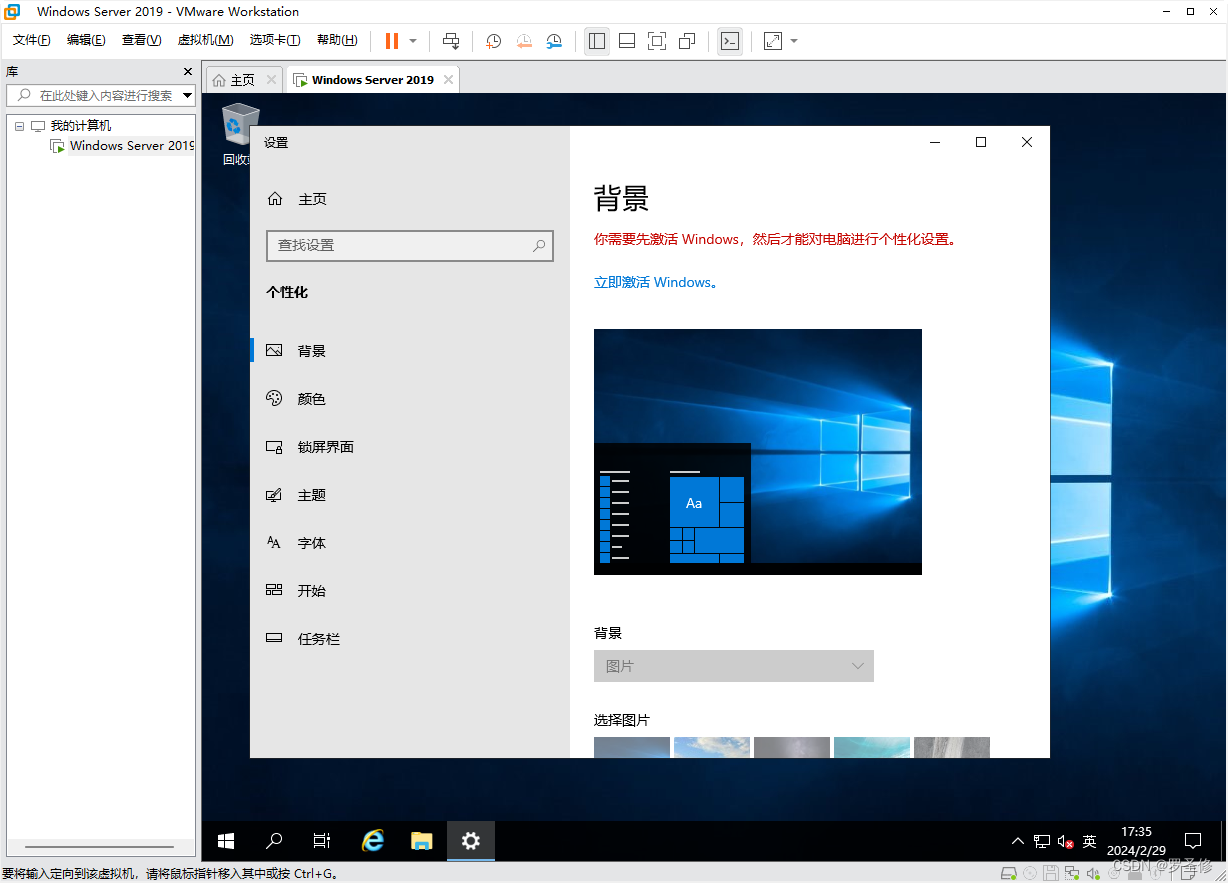Click the hard disk status icon in VMware

point(1009,873)
